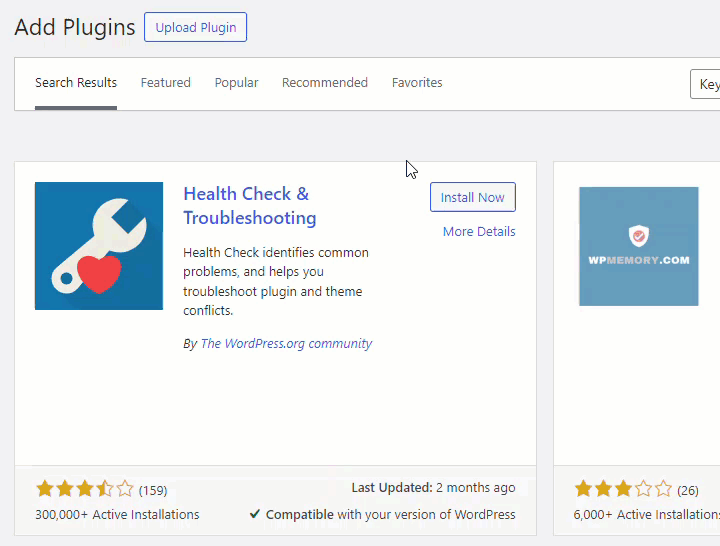Show the Recommended plugins tab

coord(325,83)
